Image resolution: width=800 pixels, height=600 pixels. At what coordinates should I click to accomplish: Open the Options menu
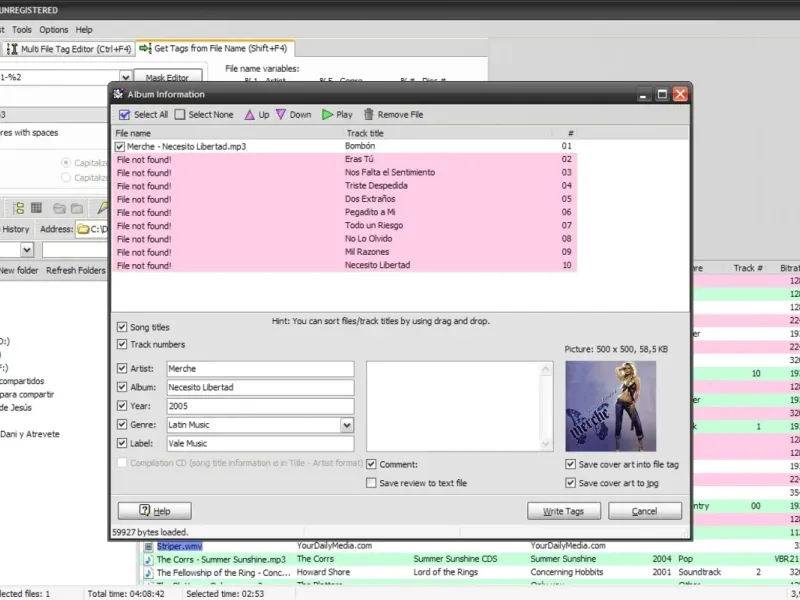pos(54,30)
